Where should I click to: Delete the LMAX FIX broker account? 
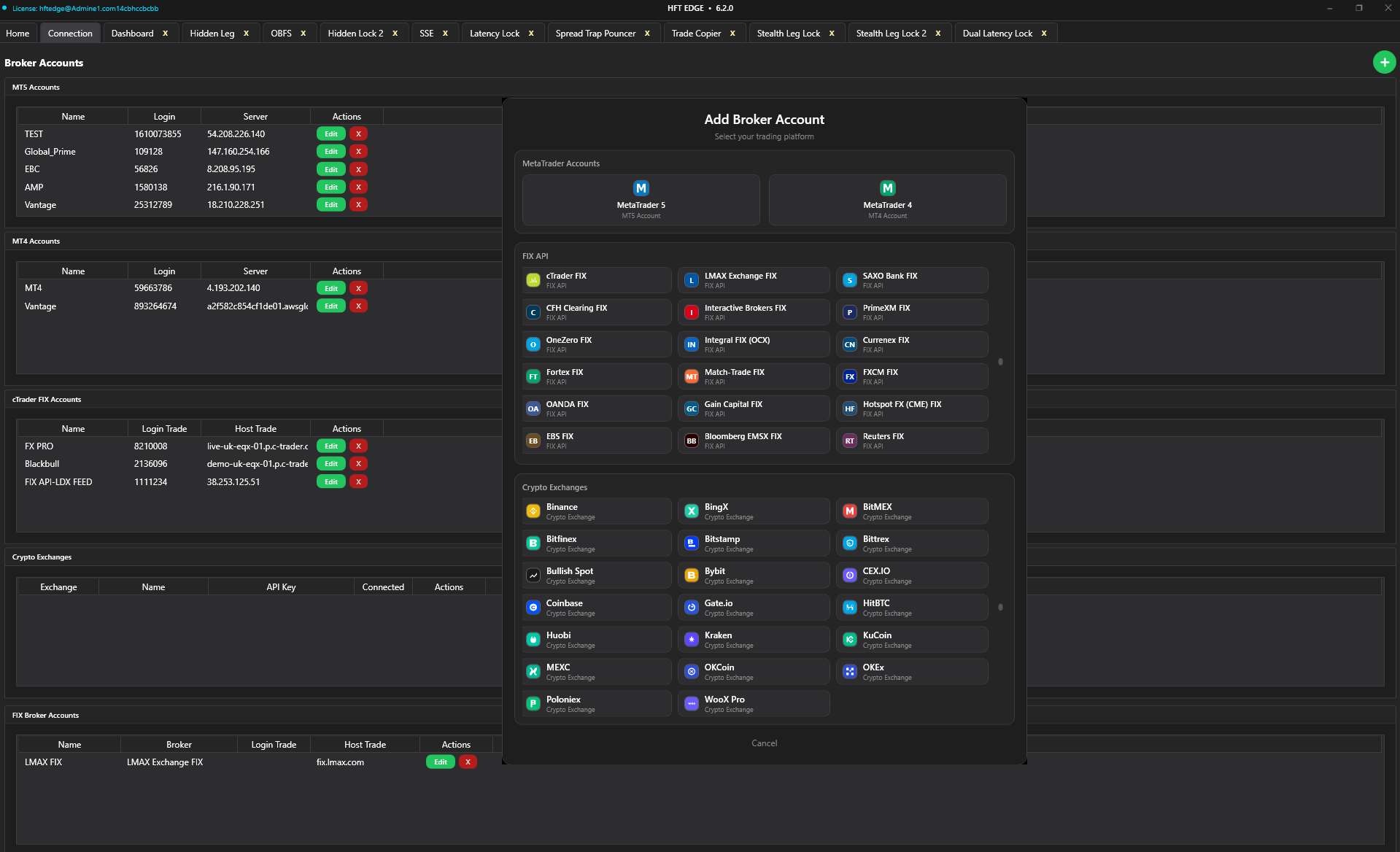[x=468, y=762]
